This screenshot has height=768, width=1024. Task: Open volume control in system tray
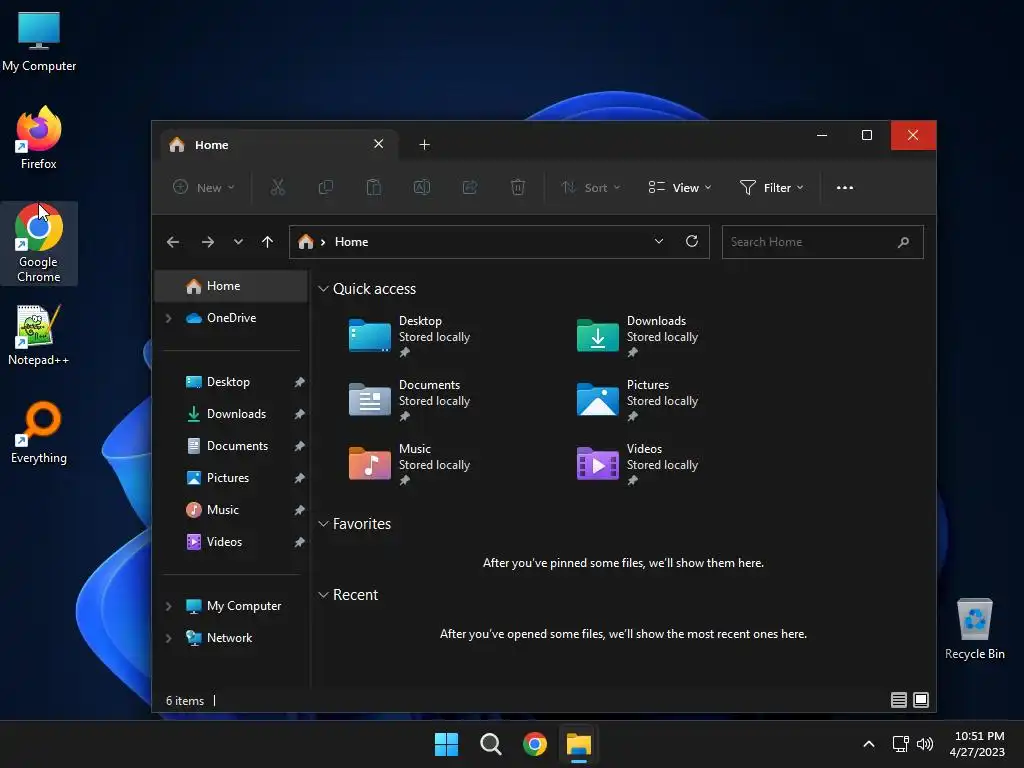pos(925,744)
